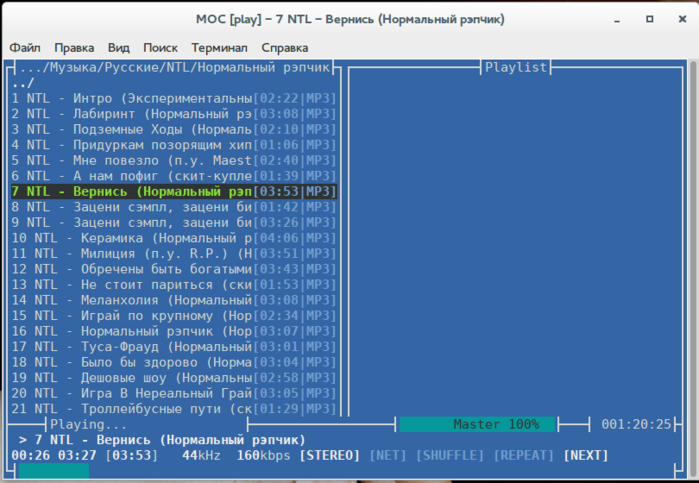
Task: Select track 10 NTL - Керамика
Action: [x=174, y=238]
